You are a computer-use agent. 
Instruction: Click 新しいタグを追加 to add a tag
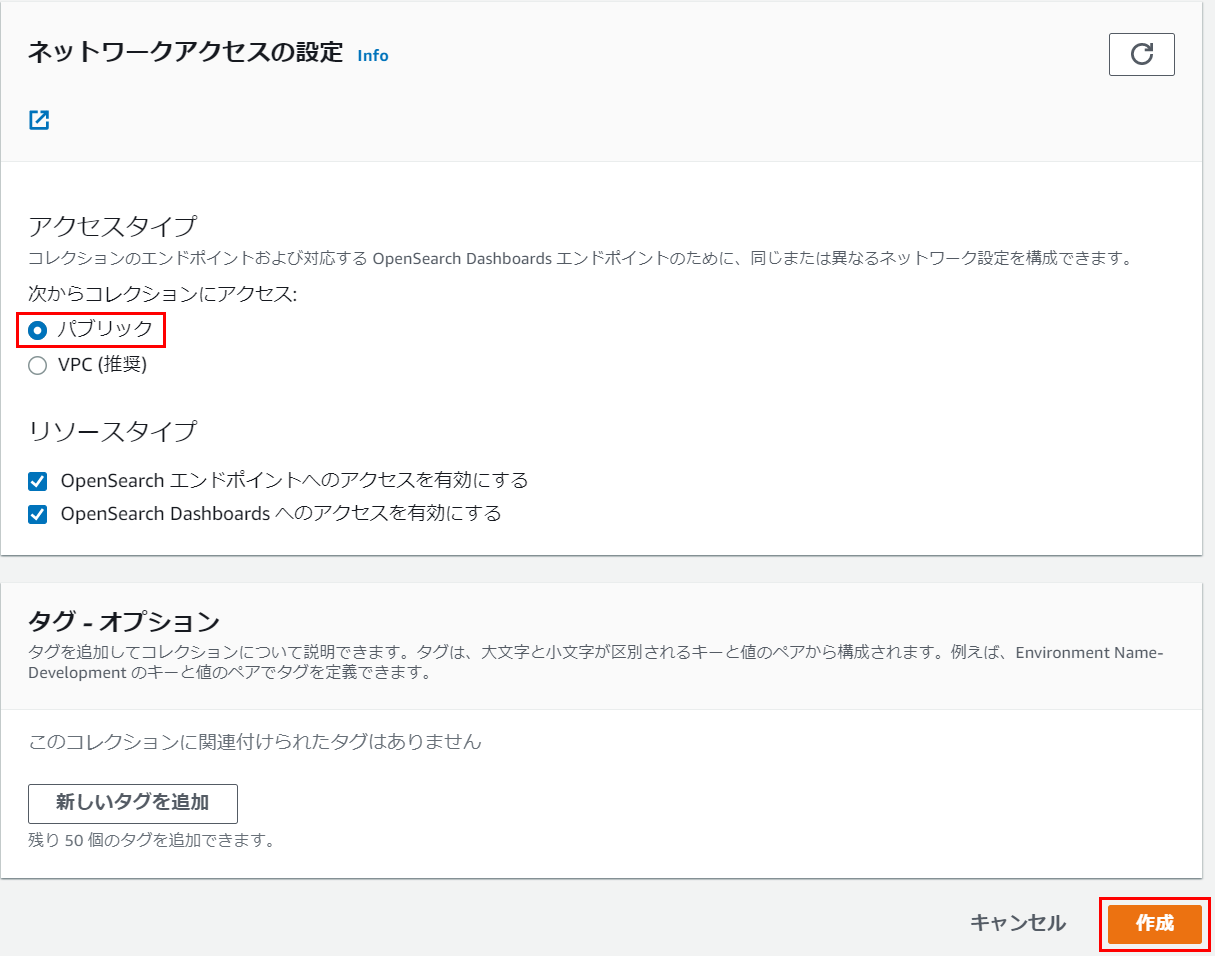coord(132,803)
